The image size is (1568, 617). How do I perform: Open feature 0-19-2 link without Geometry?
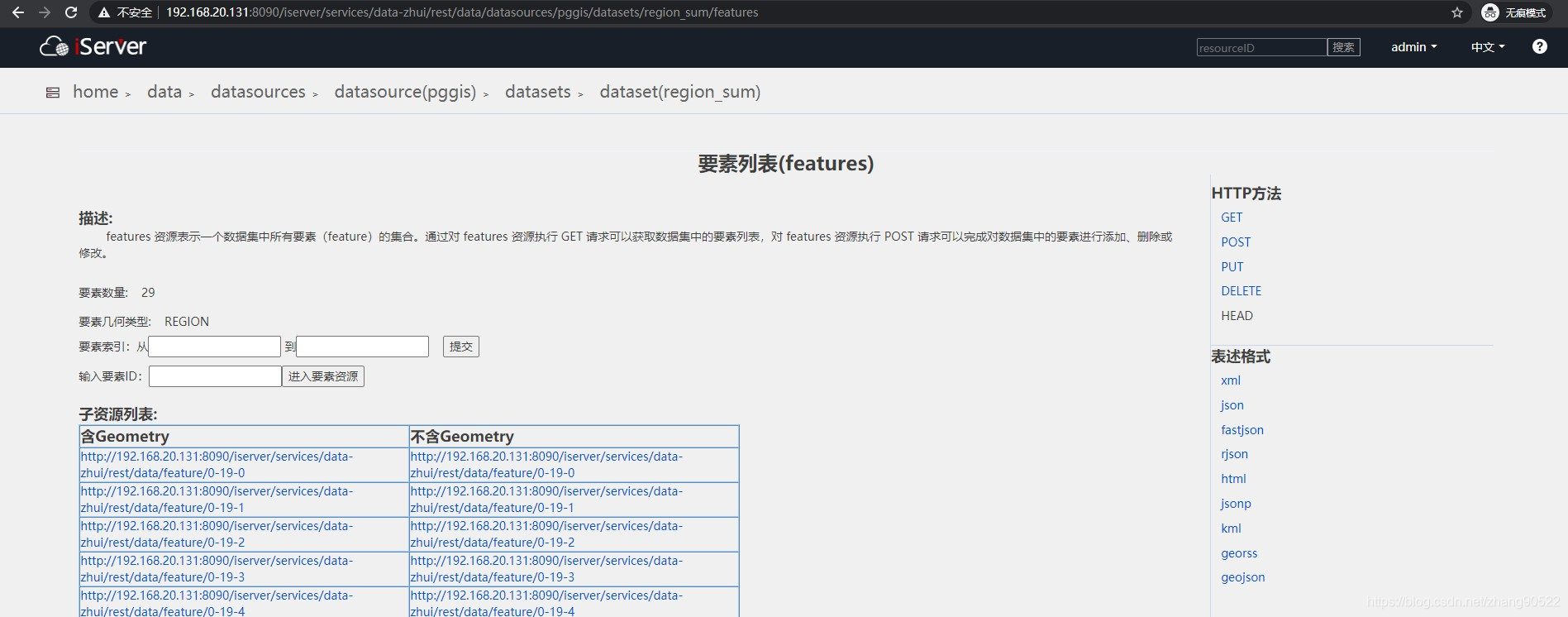(x=546, y=534)
